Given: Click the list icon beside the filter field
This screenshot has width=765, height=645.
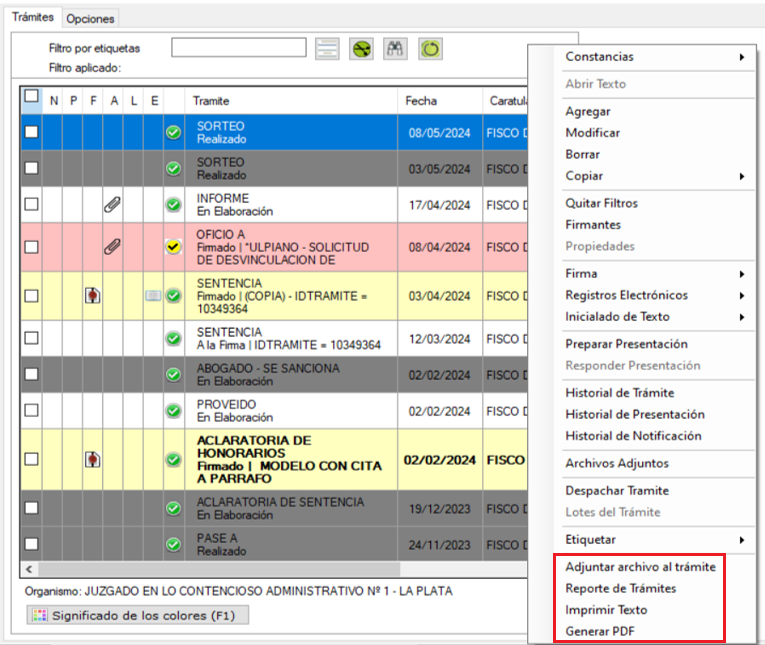Looking at the screenshot, I should (326, 49).
